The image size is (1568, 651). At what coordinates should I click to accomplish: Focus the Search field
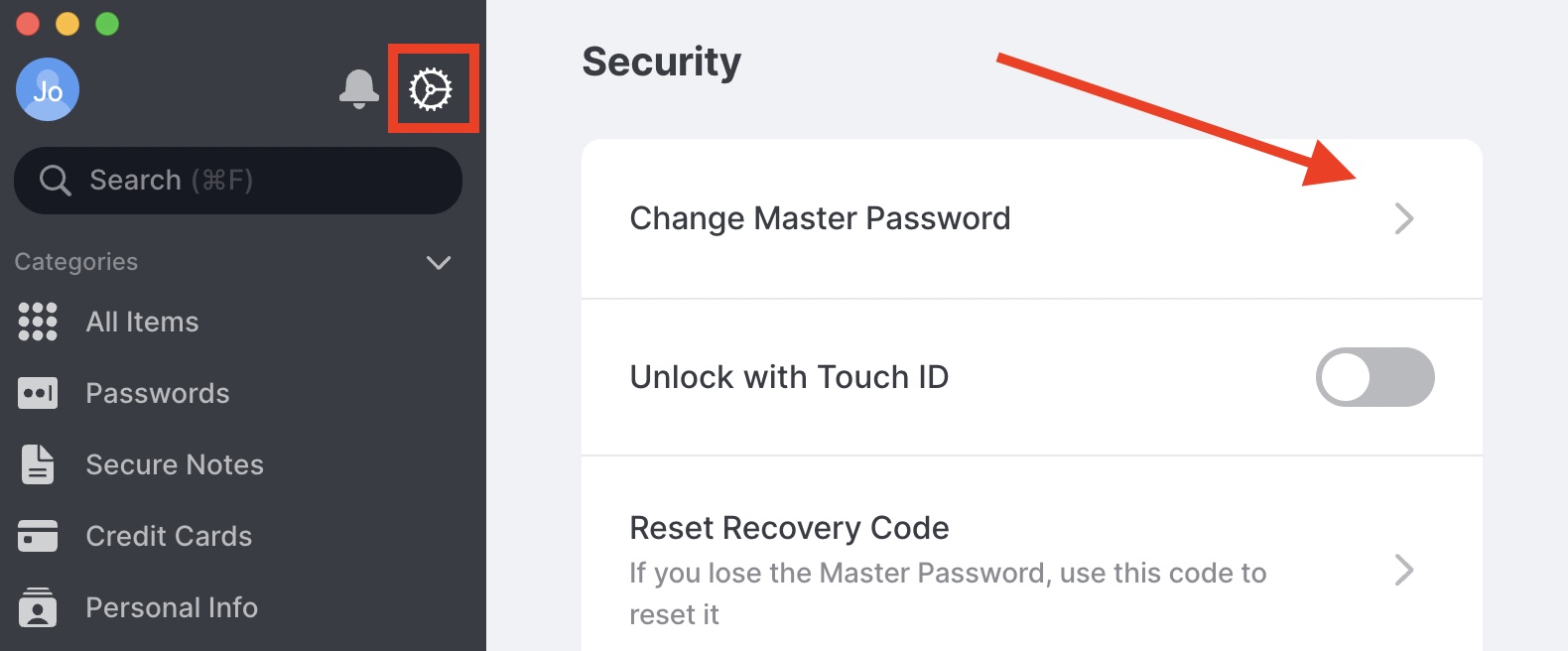pyautogui.click(x=238, y=181)
